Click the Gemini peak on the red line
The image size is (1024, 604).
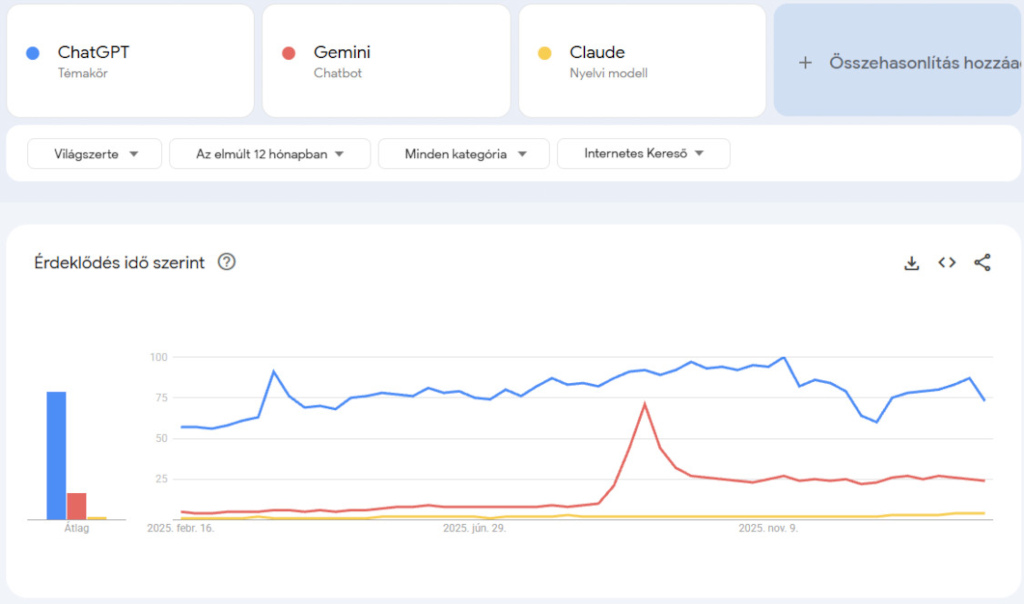pyautogui.click(x=645, y=404)
